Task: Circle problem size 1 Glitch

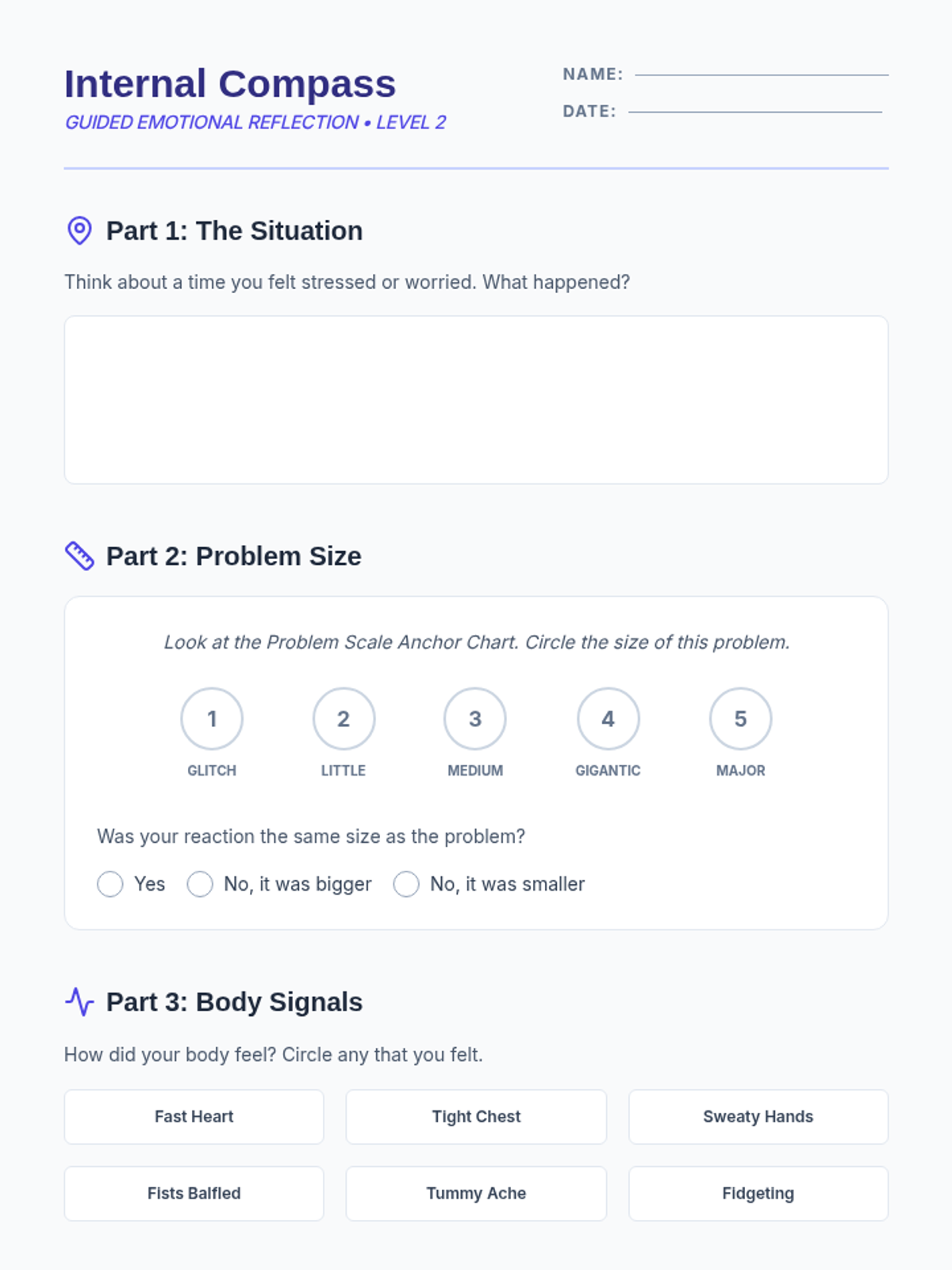Action: (x=212, y=719)
